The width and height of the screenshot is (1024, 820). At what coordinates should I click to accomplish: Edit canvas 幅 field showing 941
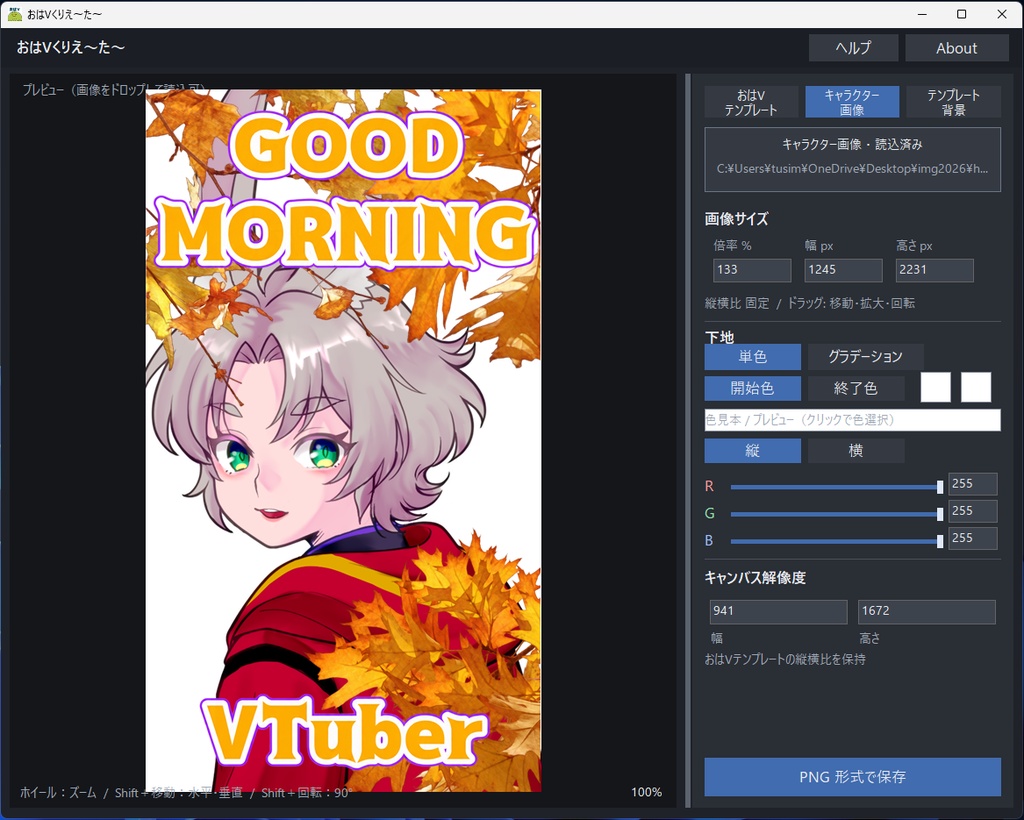778,612
